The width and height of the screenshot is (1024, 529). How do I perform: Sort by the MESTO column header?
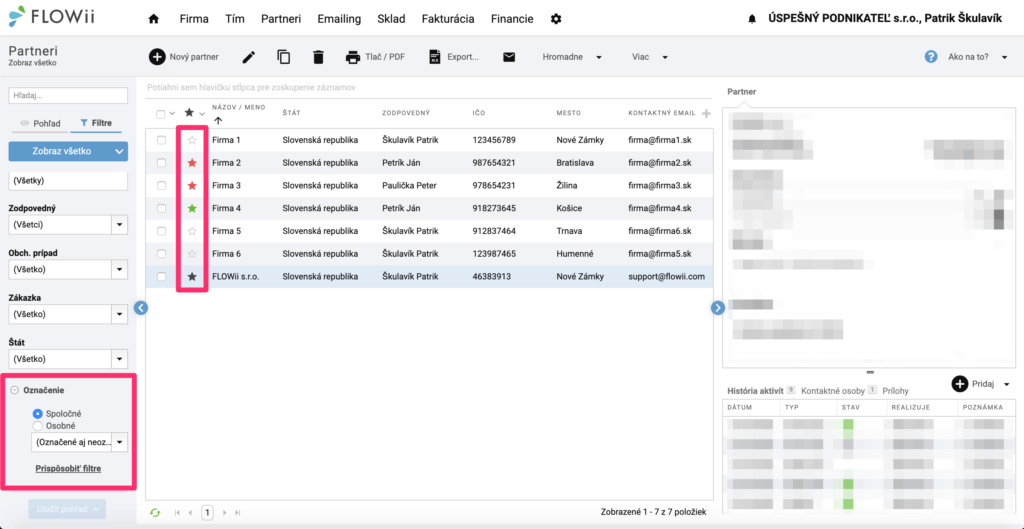click(x=568, y=114)
